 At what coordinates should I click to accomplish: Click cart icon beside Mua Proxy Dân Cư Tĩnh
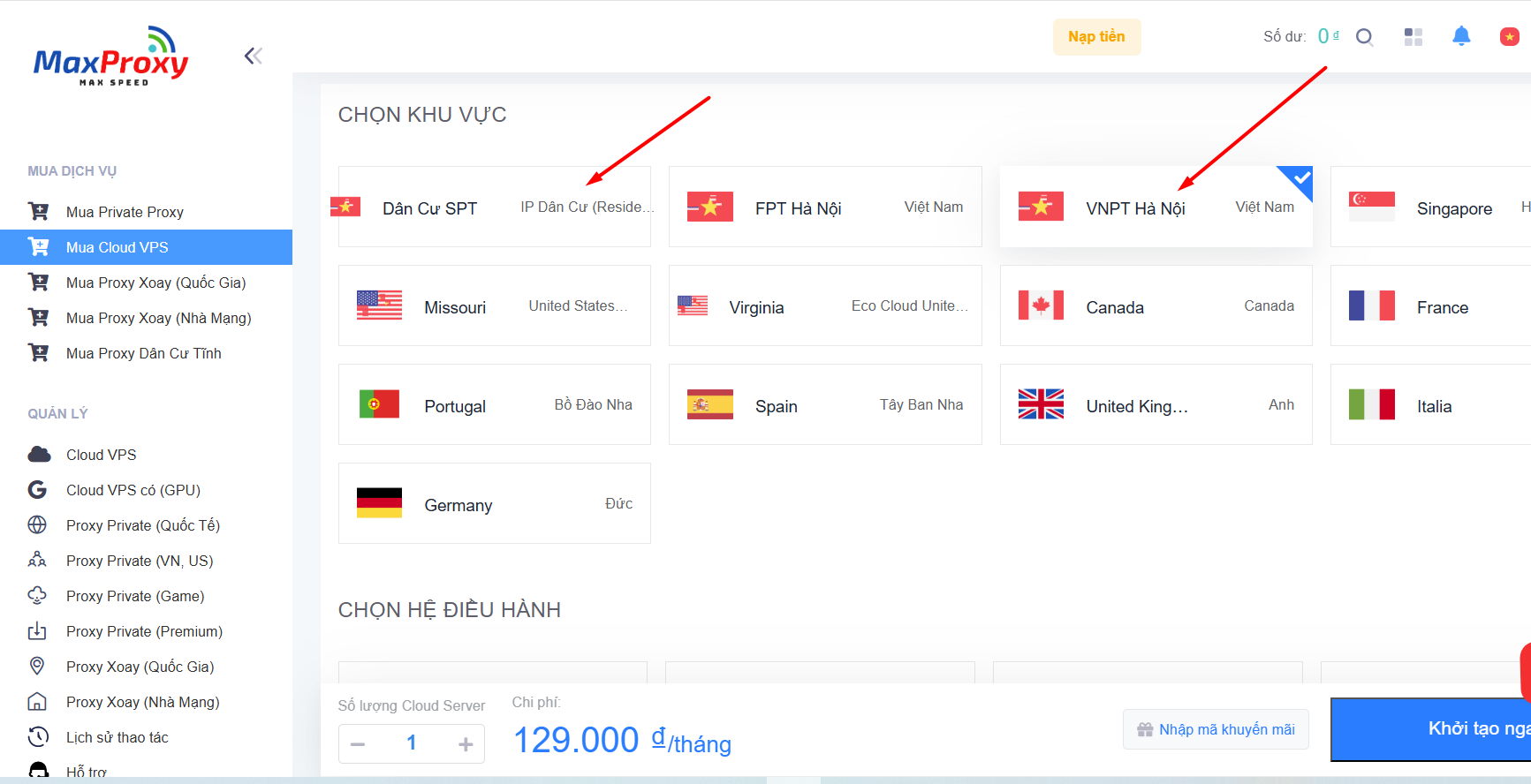tap(38, 353)
